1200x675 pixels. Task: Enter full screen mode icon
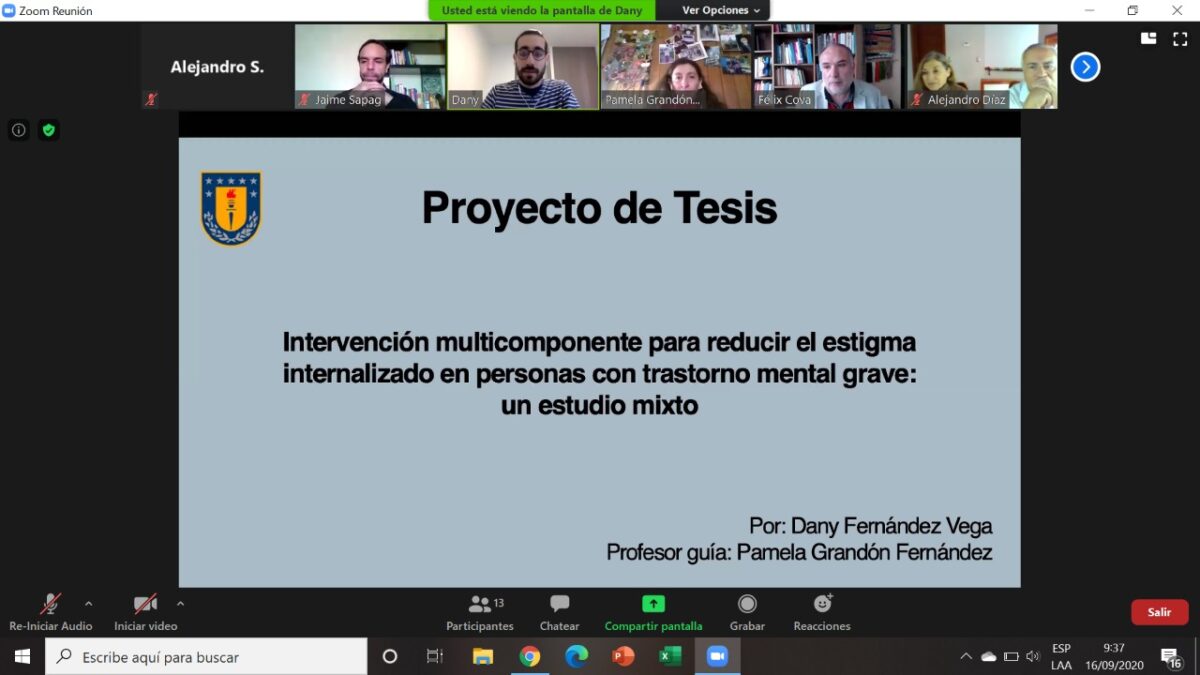click(1180, 39)
